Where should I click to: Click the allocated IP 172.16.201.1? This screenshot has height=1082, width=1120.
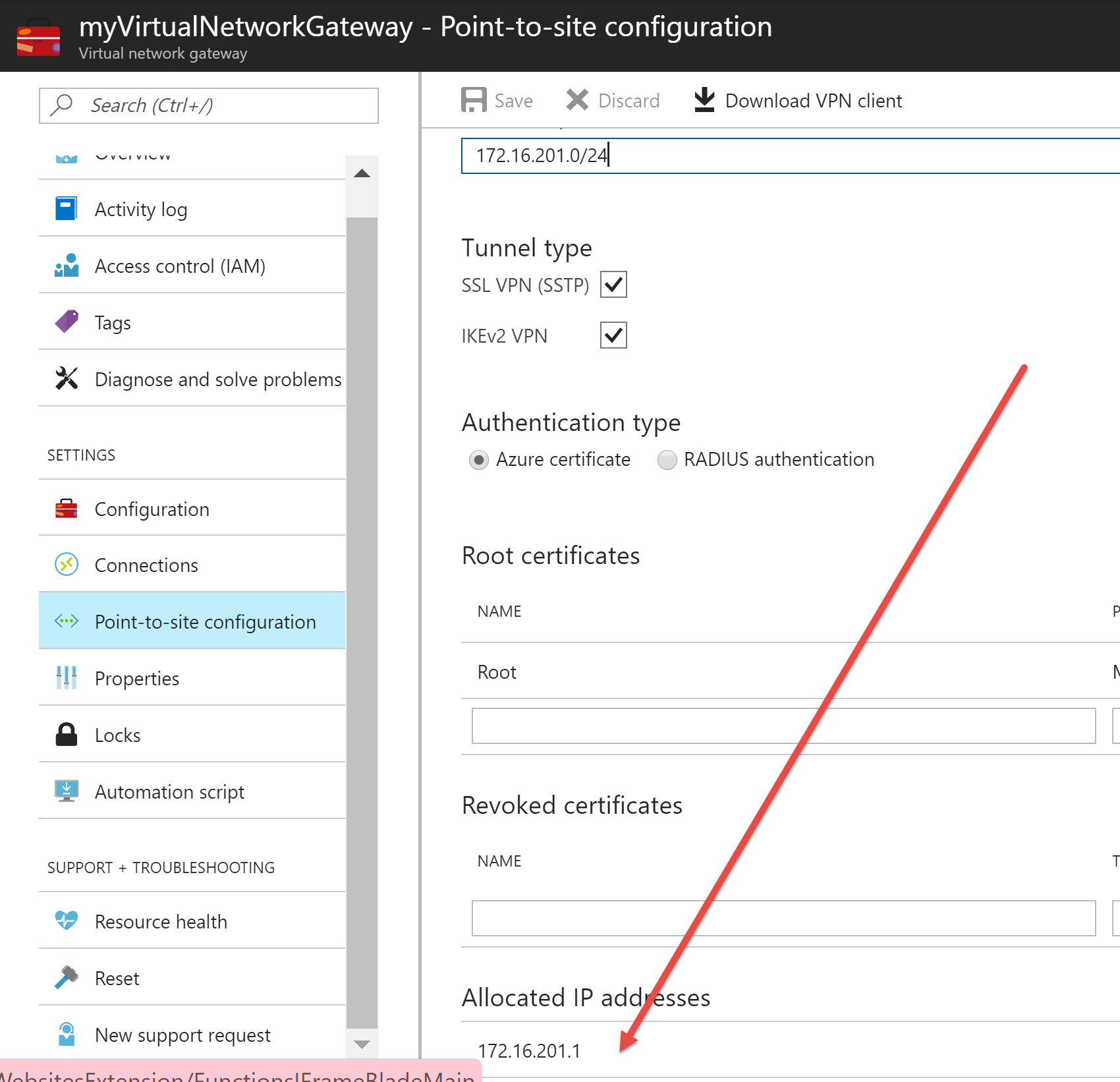pyautogui.click(x=529, y=1050)
